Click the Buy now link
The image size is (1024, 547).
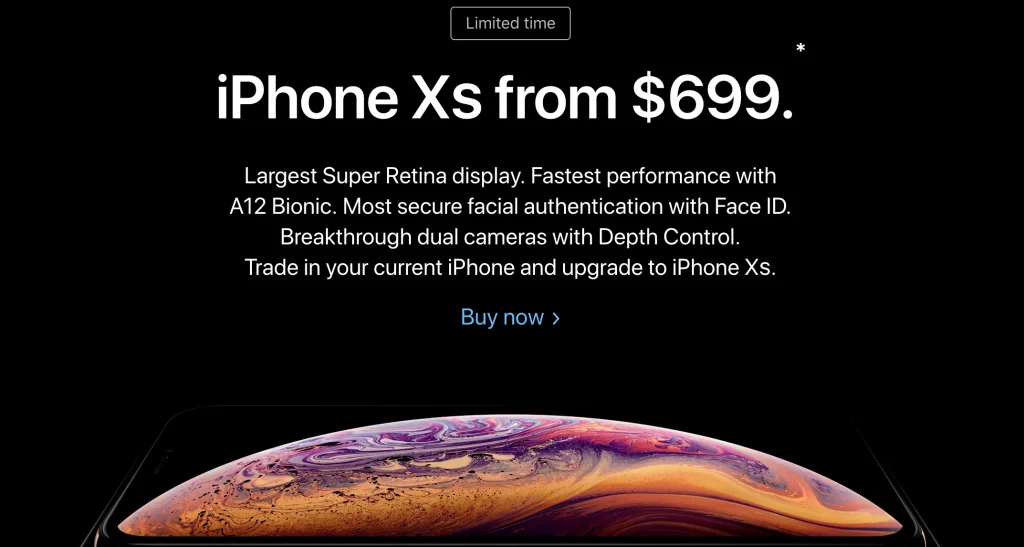click(x=510, y=317)
